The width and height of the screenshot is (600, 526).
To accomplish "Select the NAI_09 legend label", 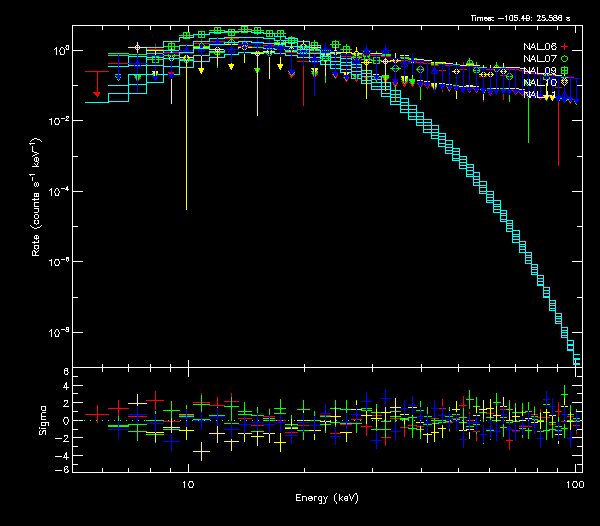I will [540, 71].
